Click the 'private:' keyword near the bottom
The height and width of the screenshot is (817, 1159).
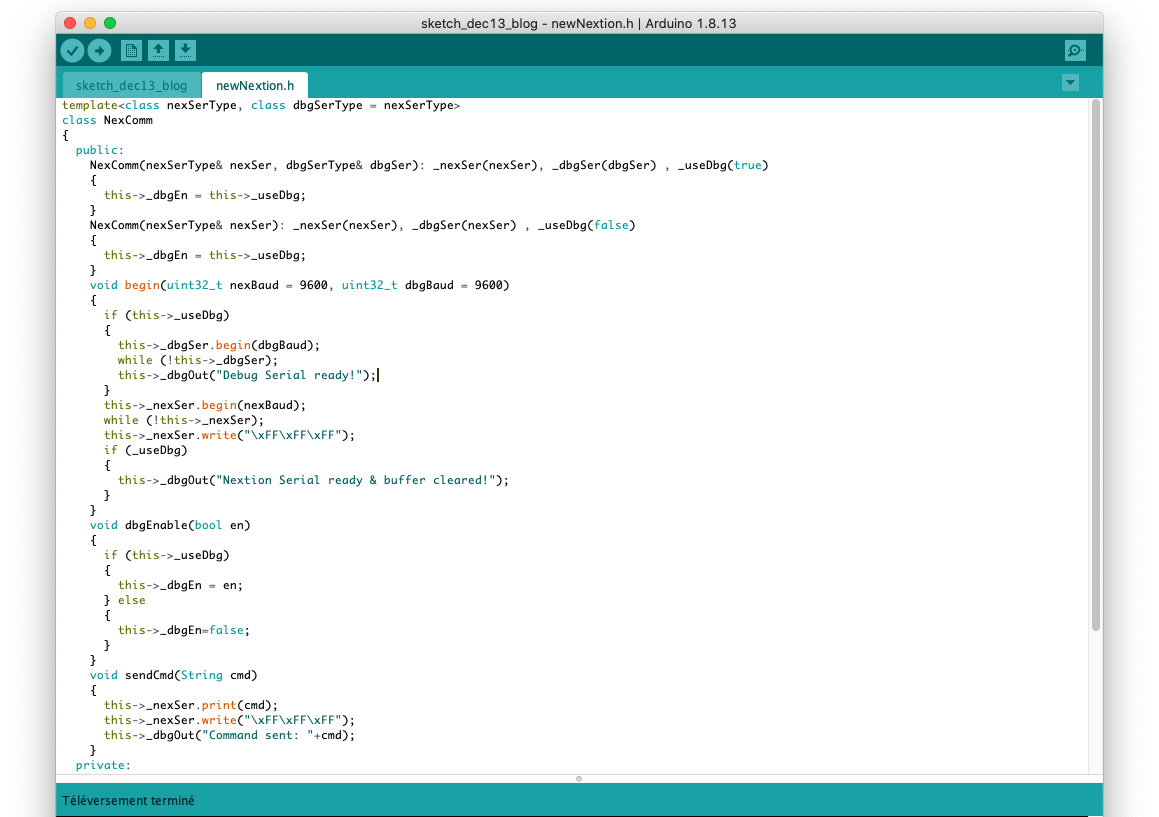click(x=103, y=765)
